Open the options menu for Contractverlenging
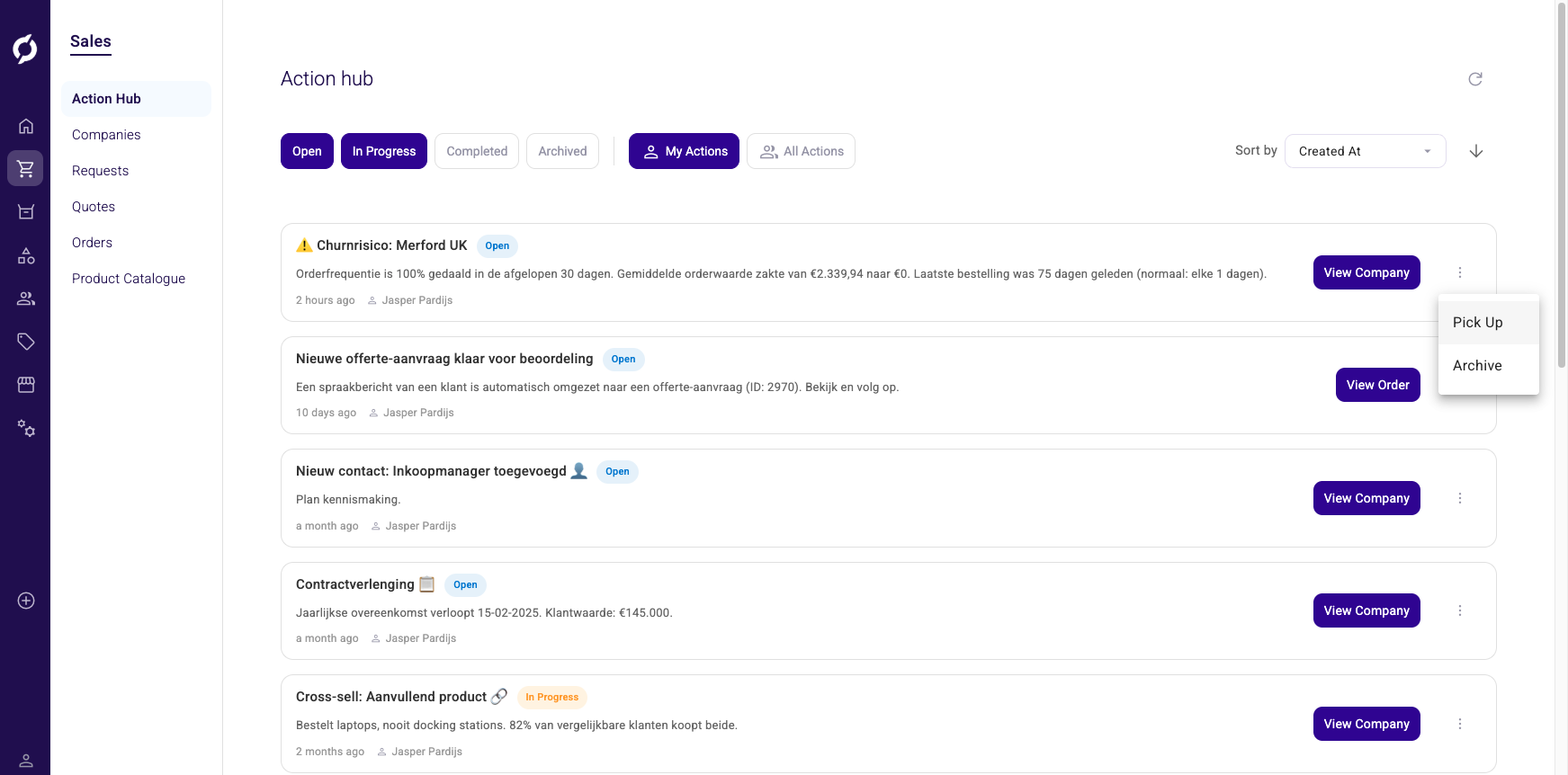Viewport: 1568px width, 775px height. pyautogui.click(x=1460, y=610)
